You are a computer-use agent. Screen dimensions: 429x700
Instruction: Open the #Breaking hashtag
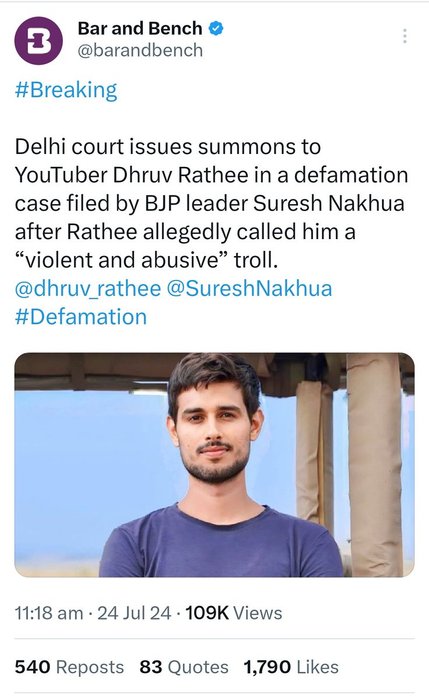(66, 90)
